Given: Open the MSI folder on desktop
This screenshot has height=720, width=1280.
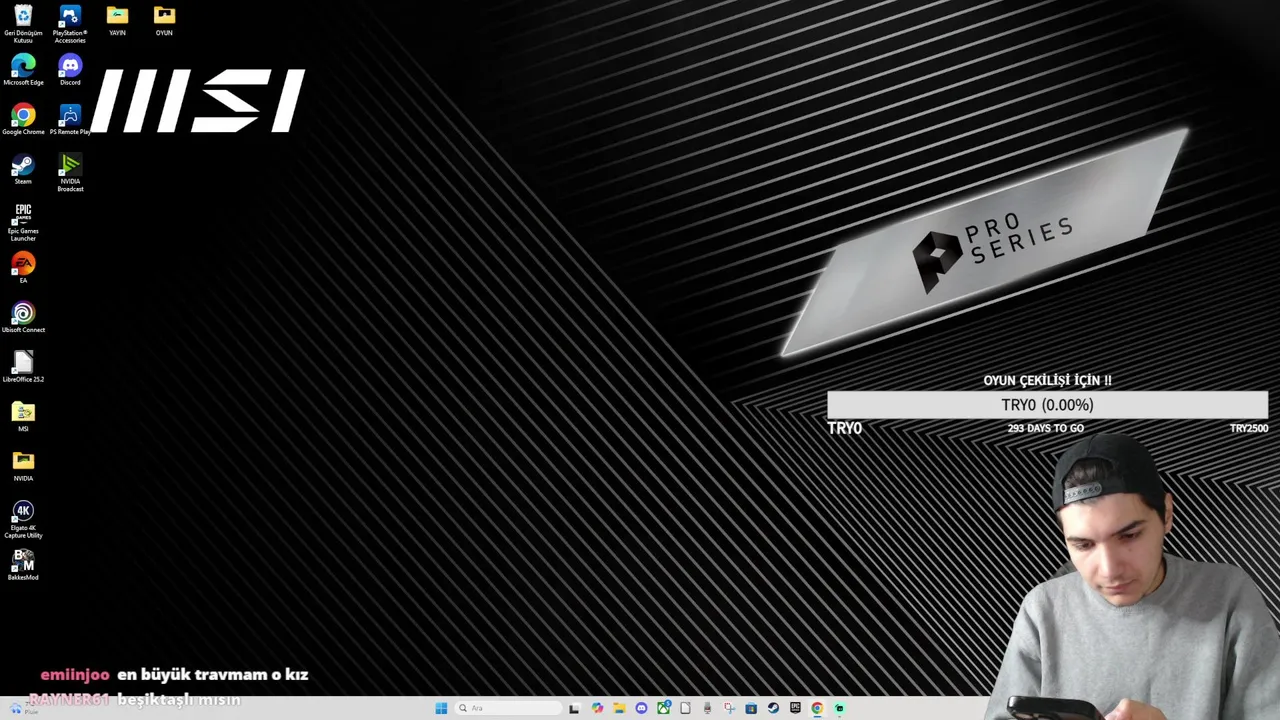Looking at the screenshot, I should pyautogui.click(x=23, y=417).
